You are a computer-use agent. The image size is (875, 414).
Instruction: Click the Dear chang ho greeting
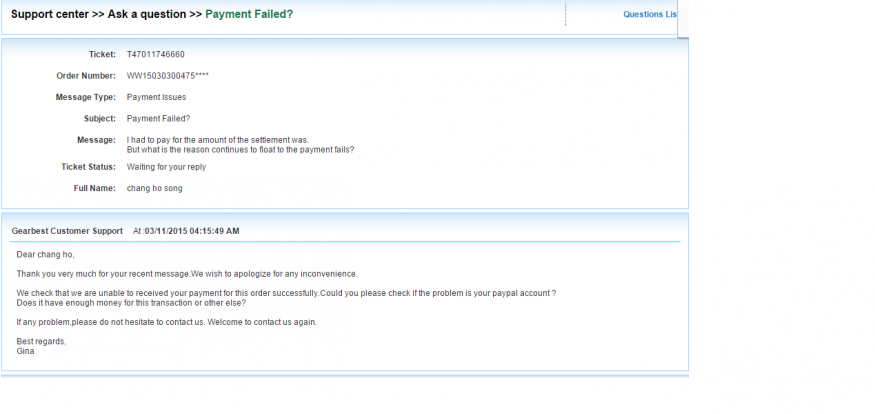point(46,255)
